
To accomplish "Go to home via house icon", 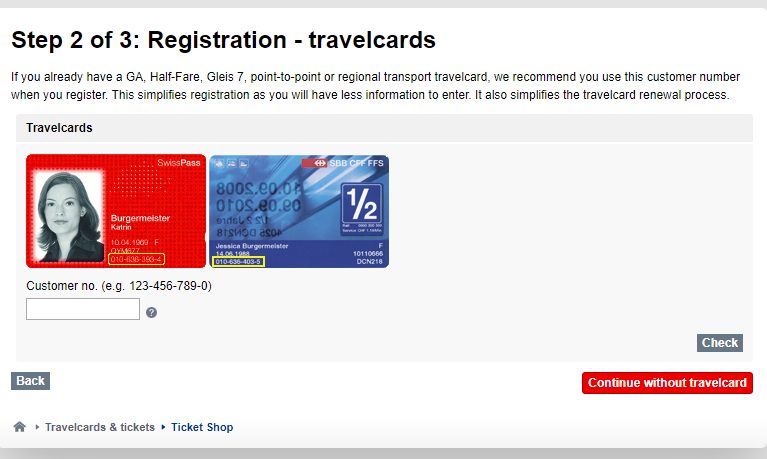I will tap(20, 427).
